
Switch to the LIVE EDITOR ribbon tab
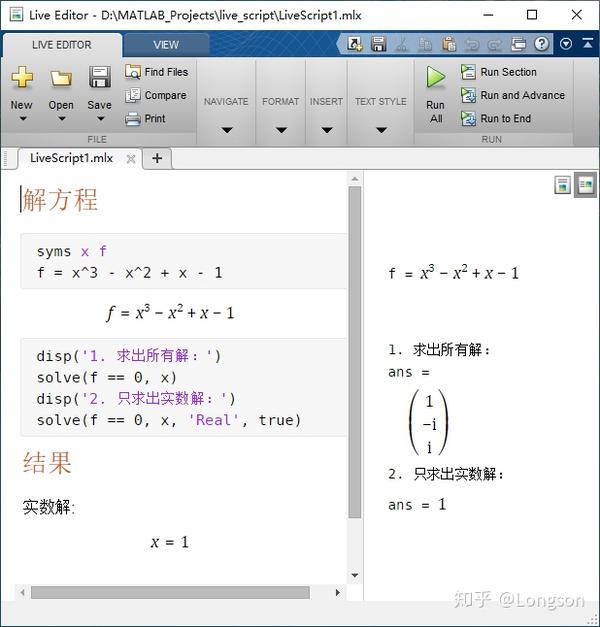pyautogui.click(x=62, y=45)
